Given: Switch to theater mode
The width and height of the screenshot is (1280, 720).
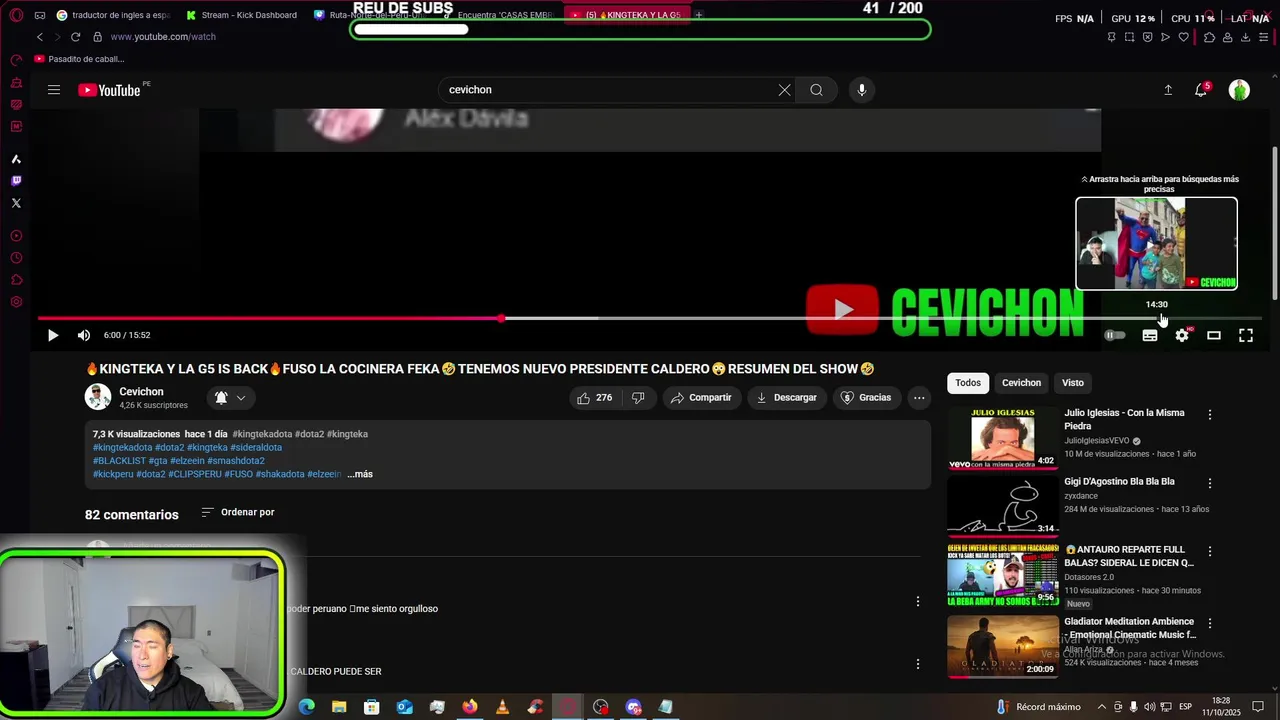Looking at the screenshot, I should tap(1214, 335).
